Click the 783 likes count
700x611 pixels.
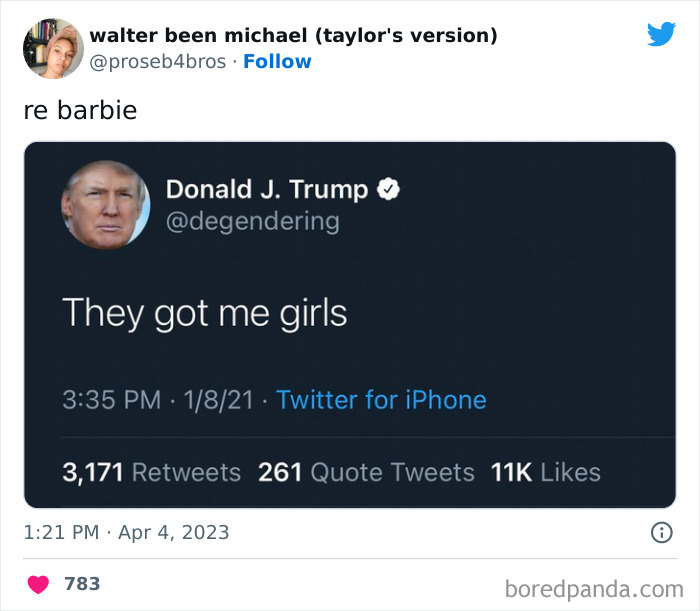tap(82, 584)
